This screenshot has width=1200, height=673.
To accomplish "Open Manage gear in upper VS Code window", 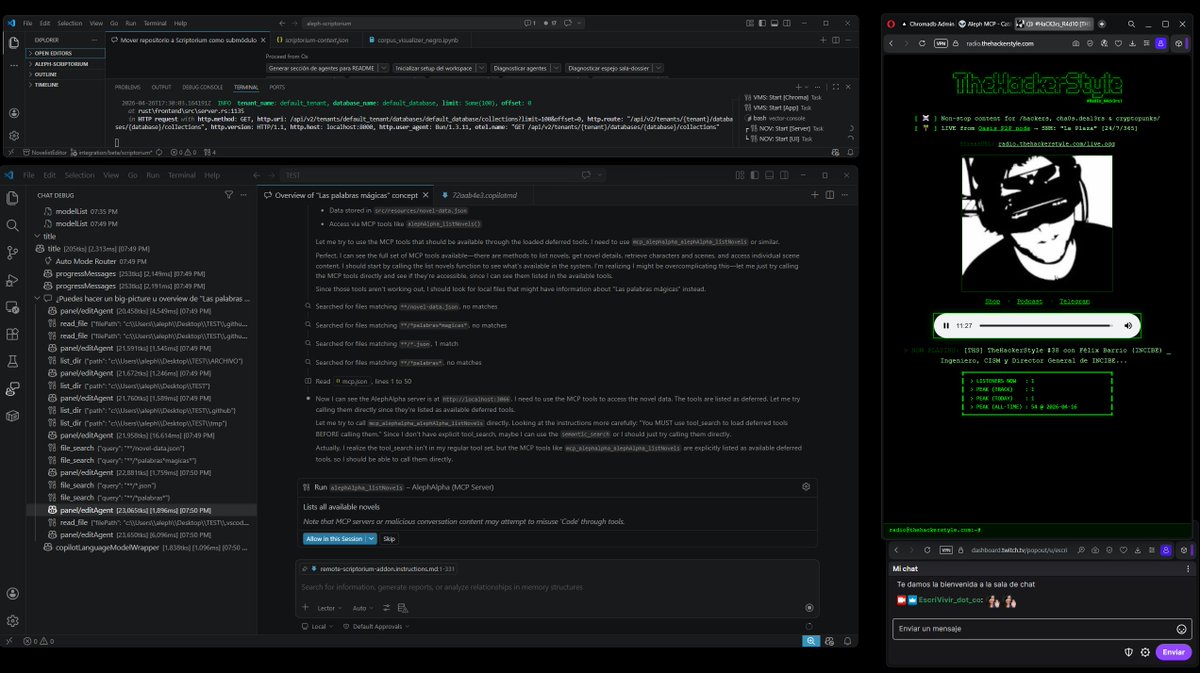I will pos(14,135).
